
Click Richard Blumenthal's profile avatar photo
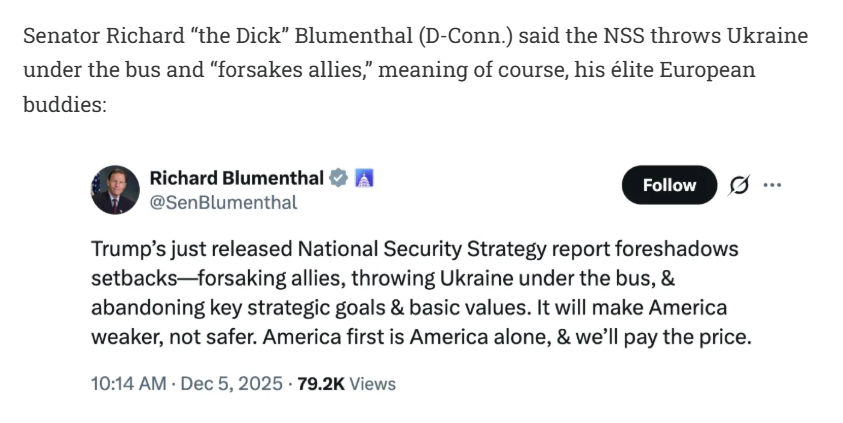tap(115, 189)
